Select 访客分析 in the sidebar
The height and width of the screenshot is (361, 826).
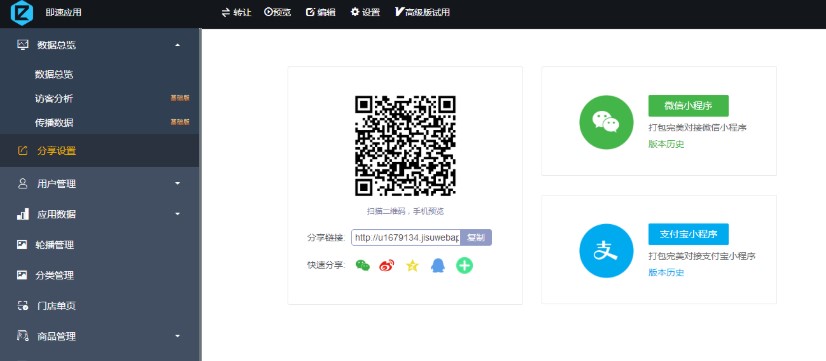(54, 99)
